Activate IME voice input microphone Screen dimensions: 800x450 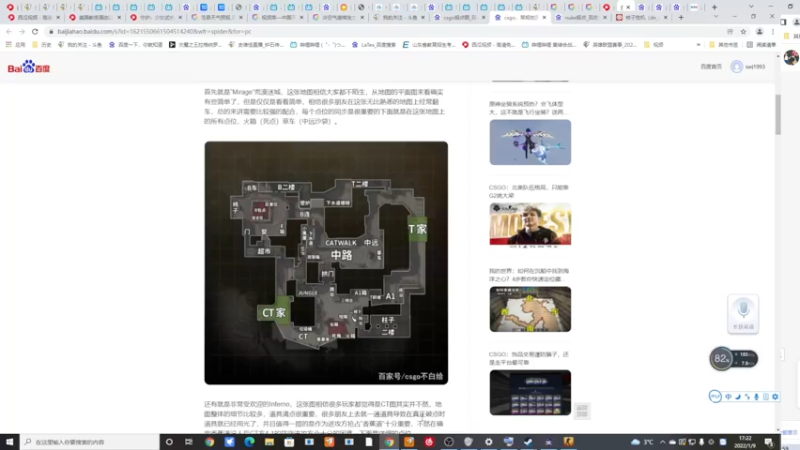757,396
